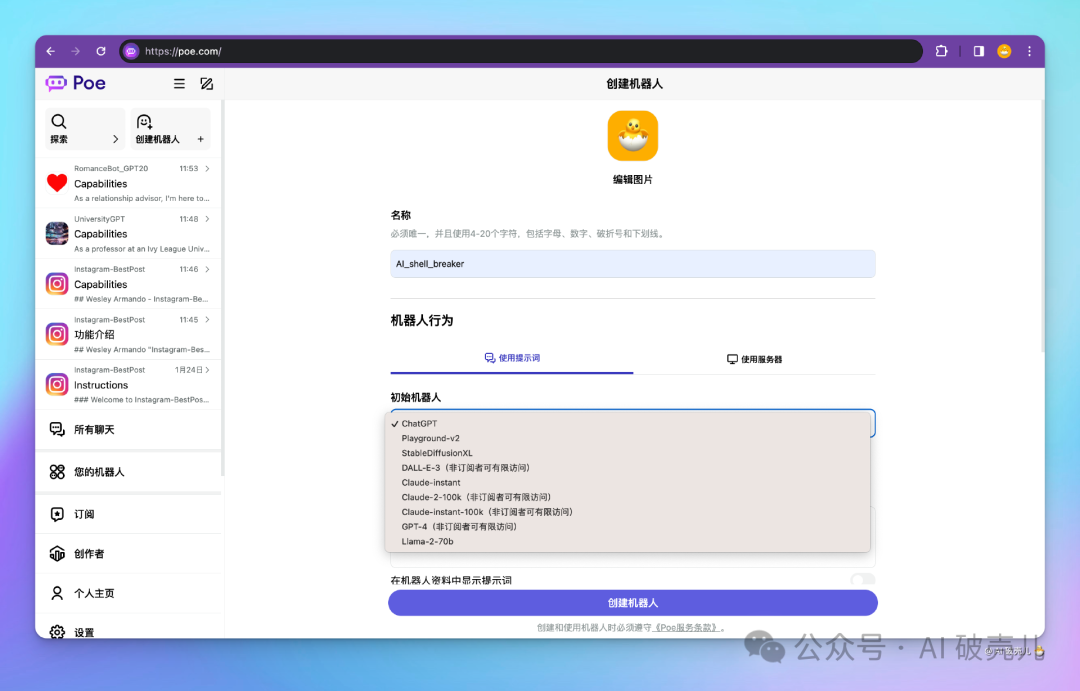Click the Poe logo in sidebar
This screenshot has width=1080, height=691.
click(76, 83)
